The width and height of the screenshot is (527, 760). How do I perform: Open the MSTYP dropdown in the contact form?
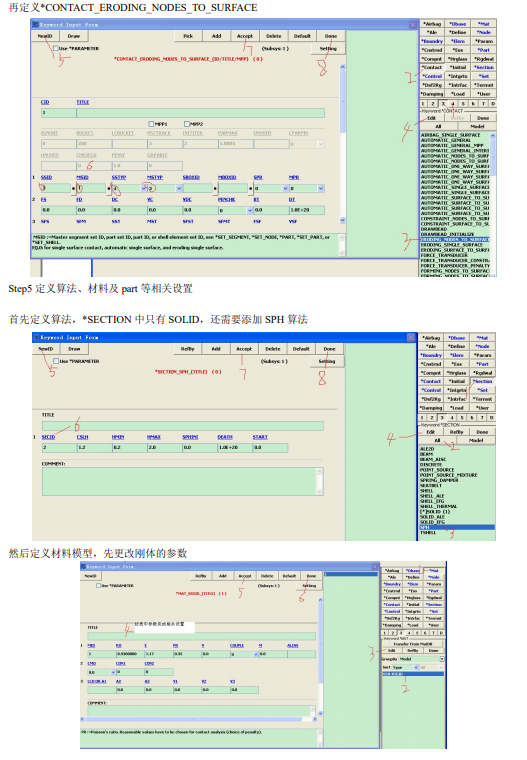(x=179, y=188)
